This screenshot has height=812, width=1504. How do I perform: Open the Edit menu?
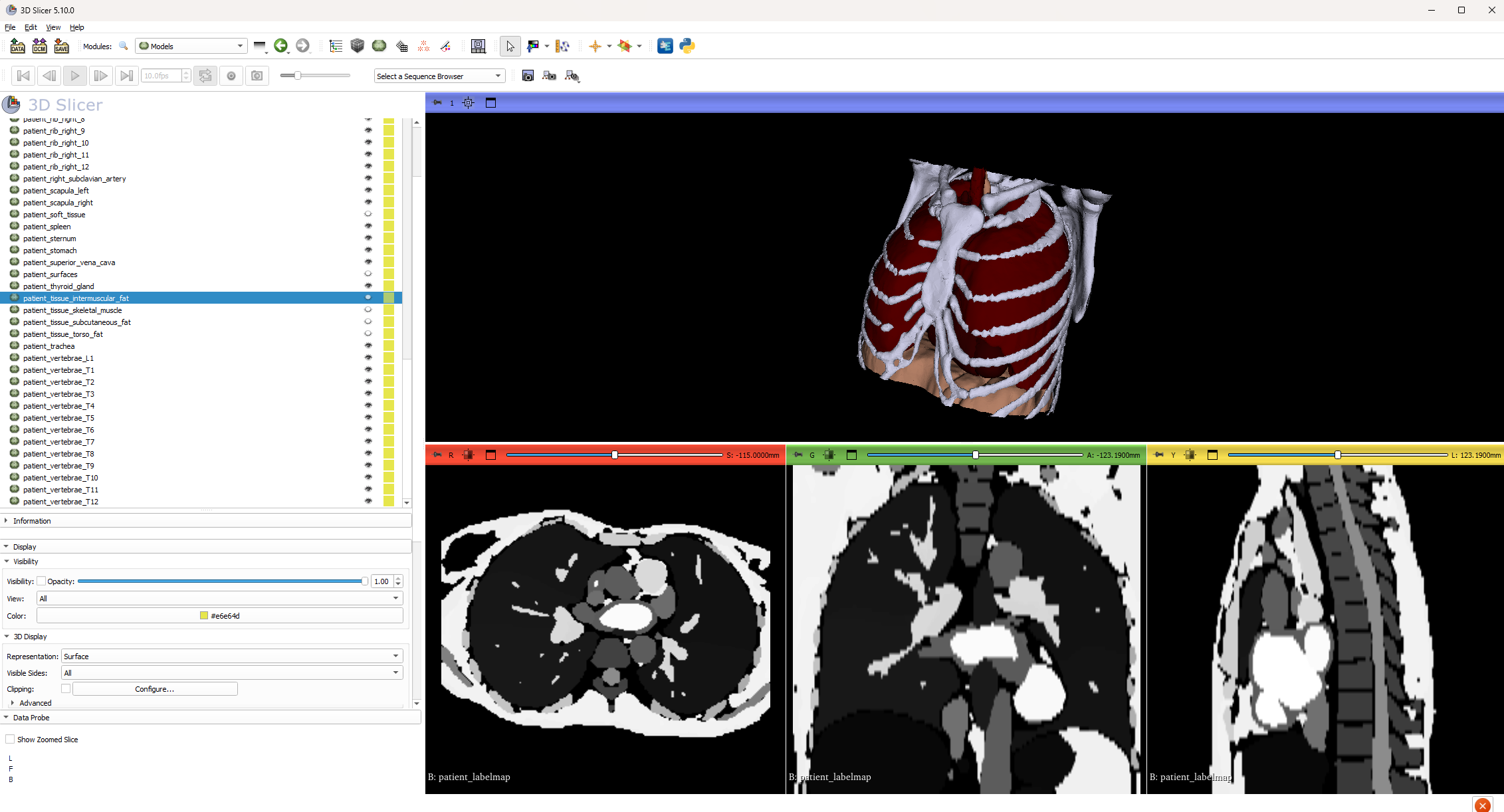coord(31,27)
